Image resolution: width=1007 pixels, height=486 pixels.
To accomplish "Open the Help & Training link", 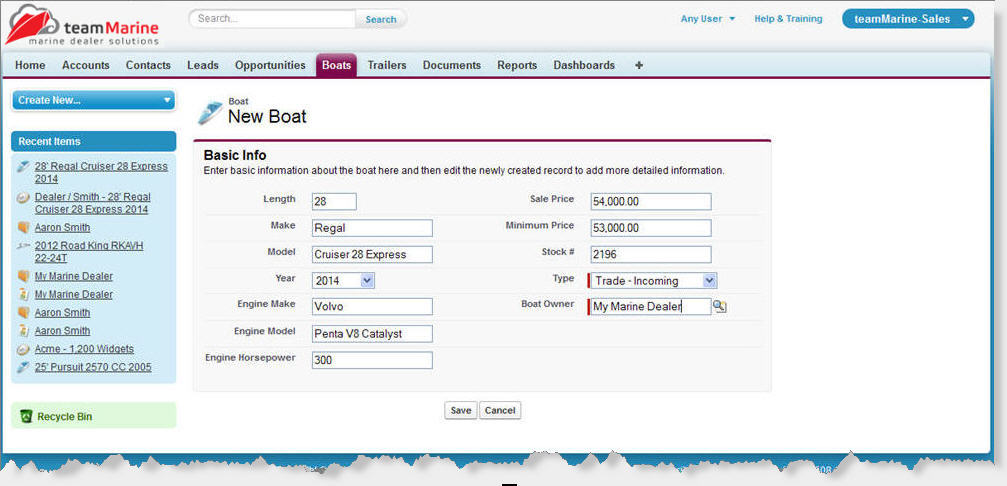I will click(x=788, y=19).
